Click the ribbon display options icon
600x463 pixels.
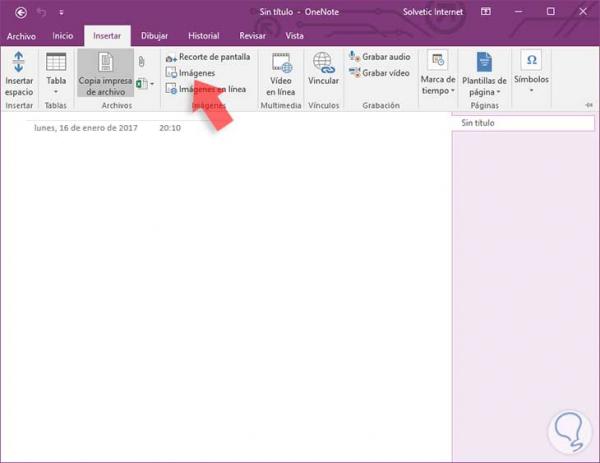486,12
